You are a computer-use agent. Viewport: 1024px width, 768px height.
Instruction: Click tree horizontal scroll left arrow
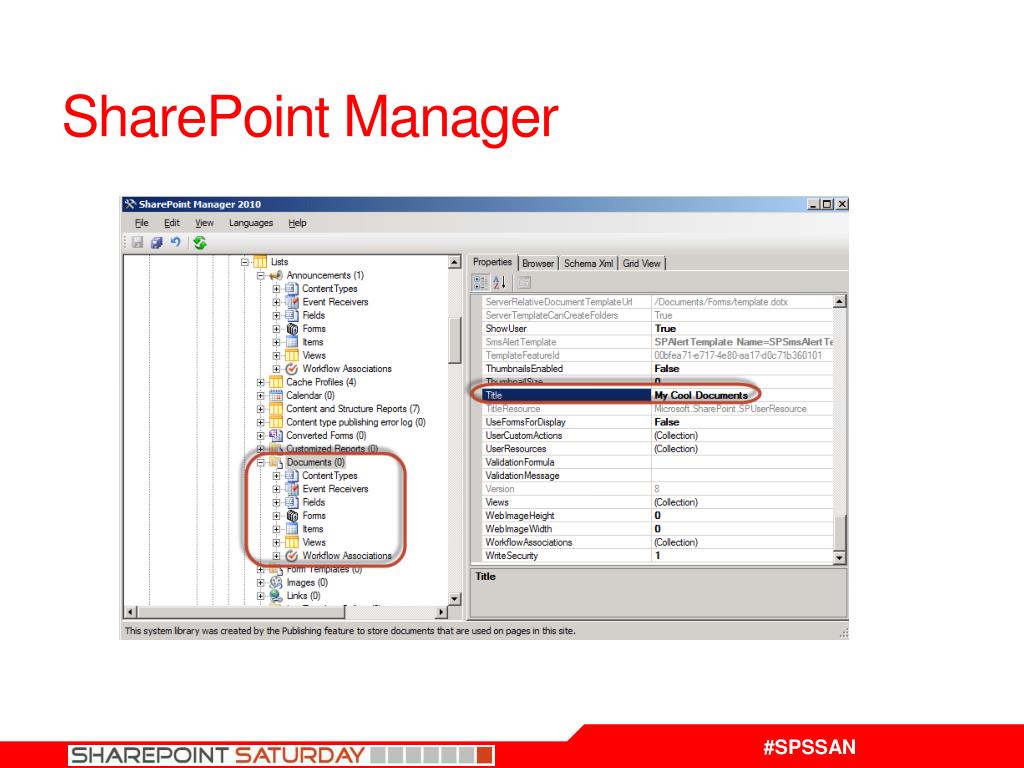click(131, 612)
